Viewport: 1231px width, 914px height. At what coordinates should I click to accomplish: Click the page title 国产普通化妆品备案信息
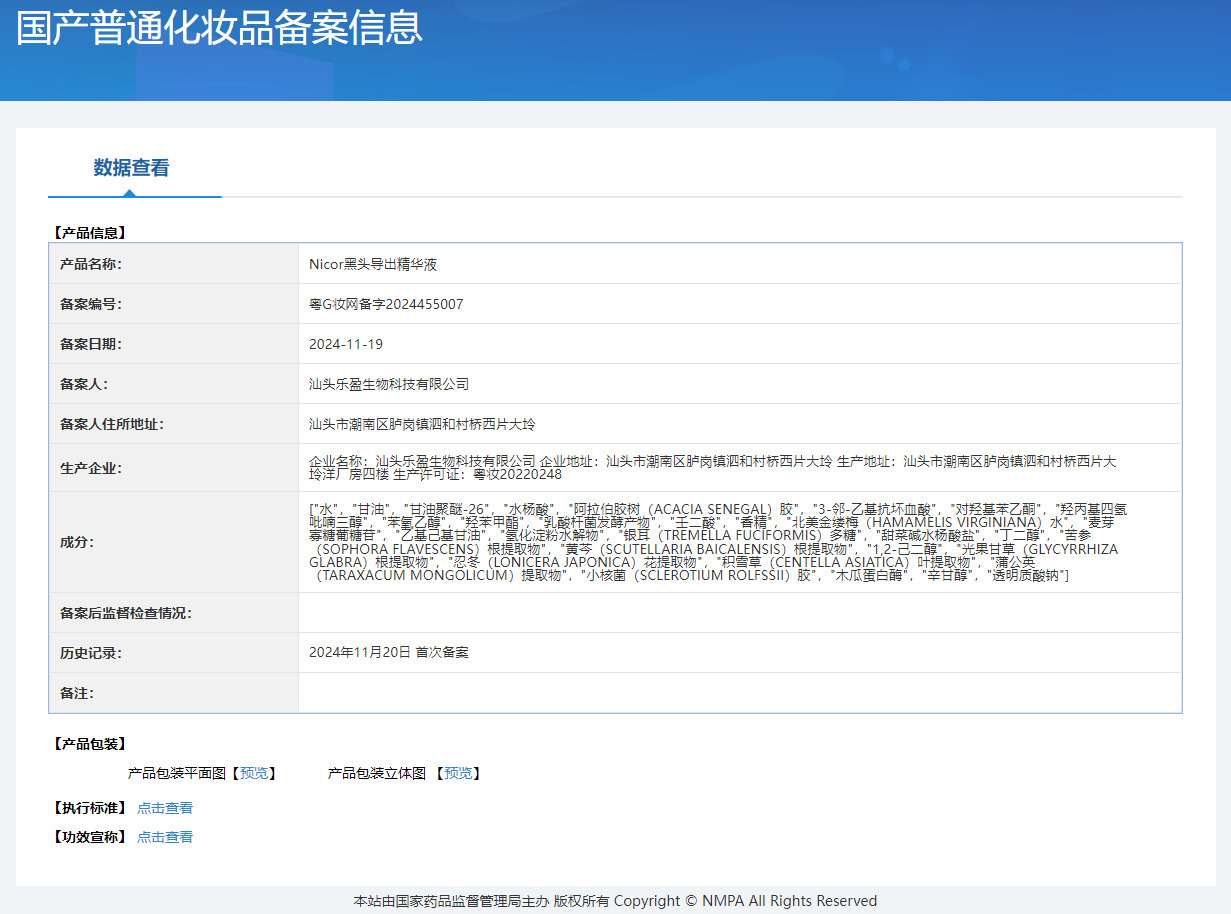[x=220, y=28]
